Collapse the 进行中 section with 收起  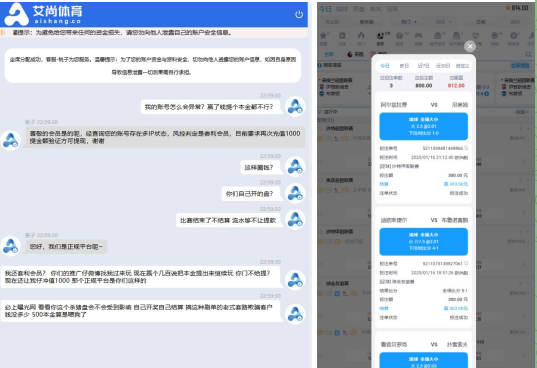(x=522, y=112)
